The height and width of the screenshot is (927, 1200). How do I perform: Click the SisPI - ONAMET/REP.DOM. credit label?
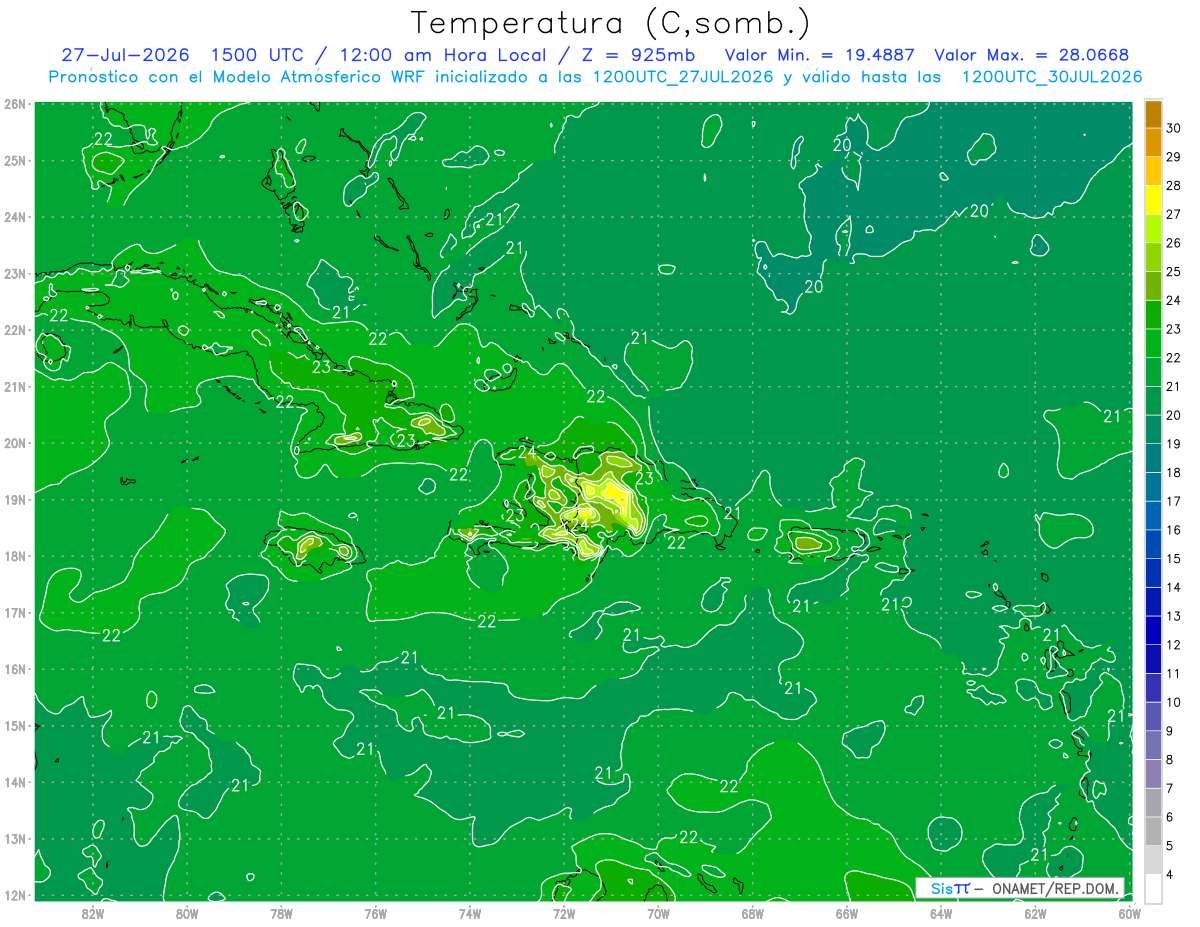[x=1020, y=888]
